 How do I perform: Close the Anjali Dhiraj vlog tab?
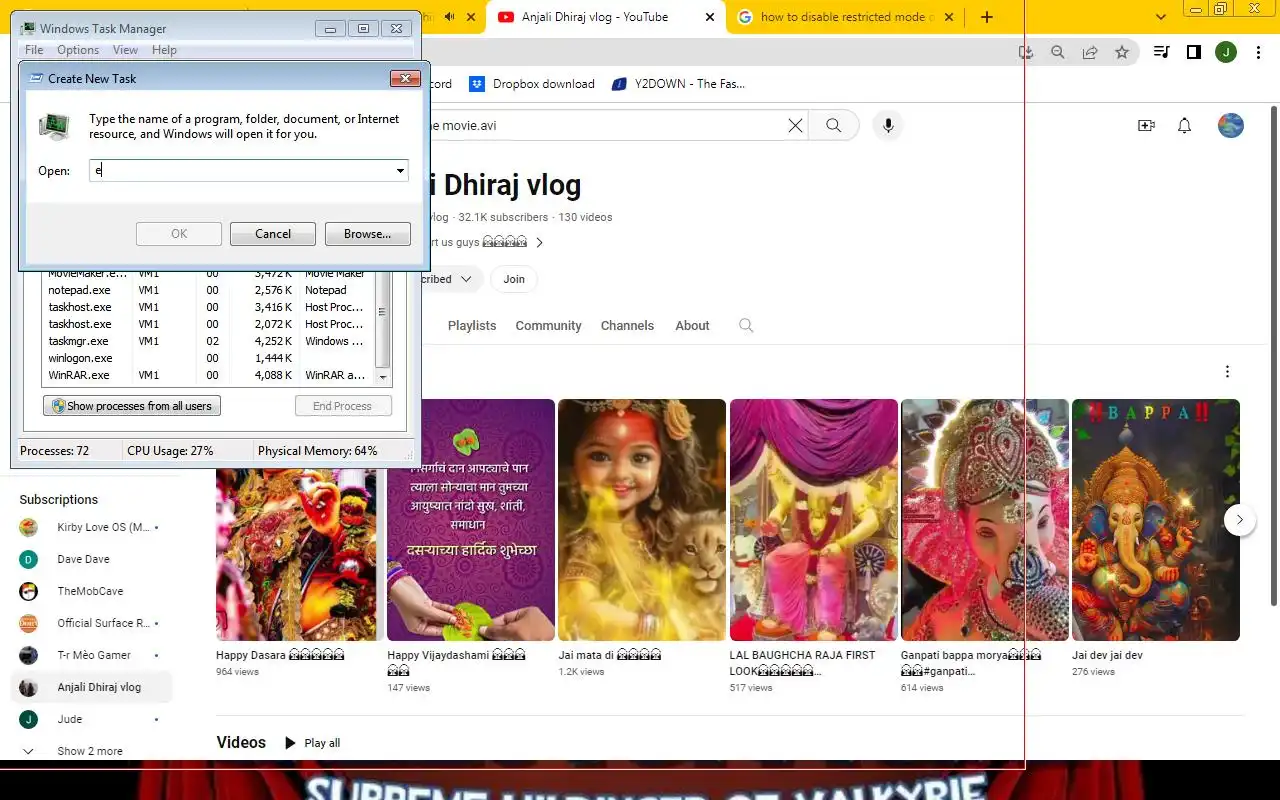point(710,17)
